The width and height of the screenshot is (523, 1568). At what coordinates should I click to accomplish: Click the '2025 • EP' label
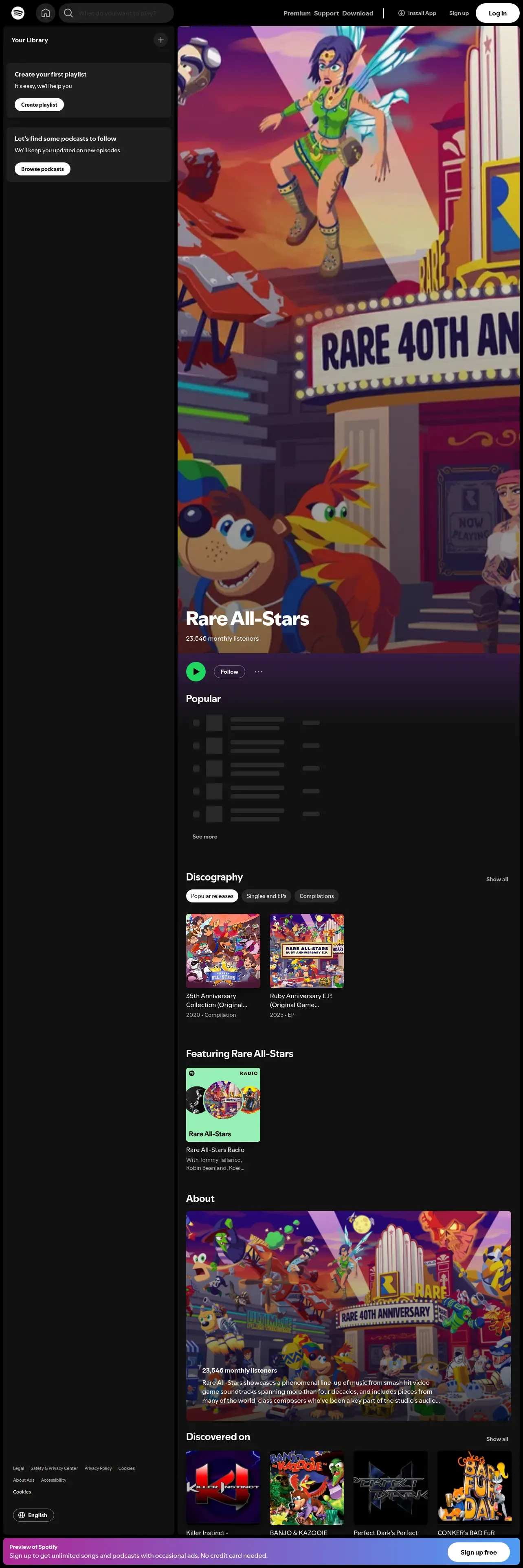pos(282,1015)
